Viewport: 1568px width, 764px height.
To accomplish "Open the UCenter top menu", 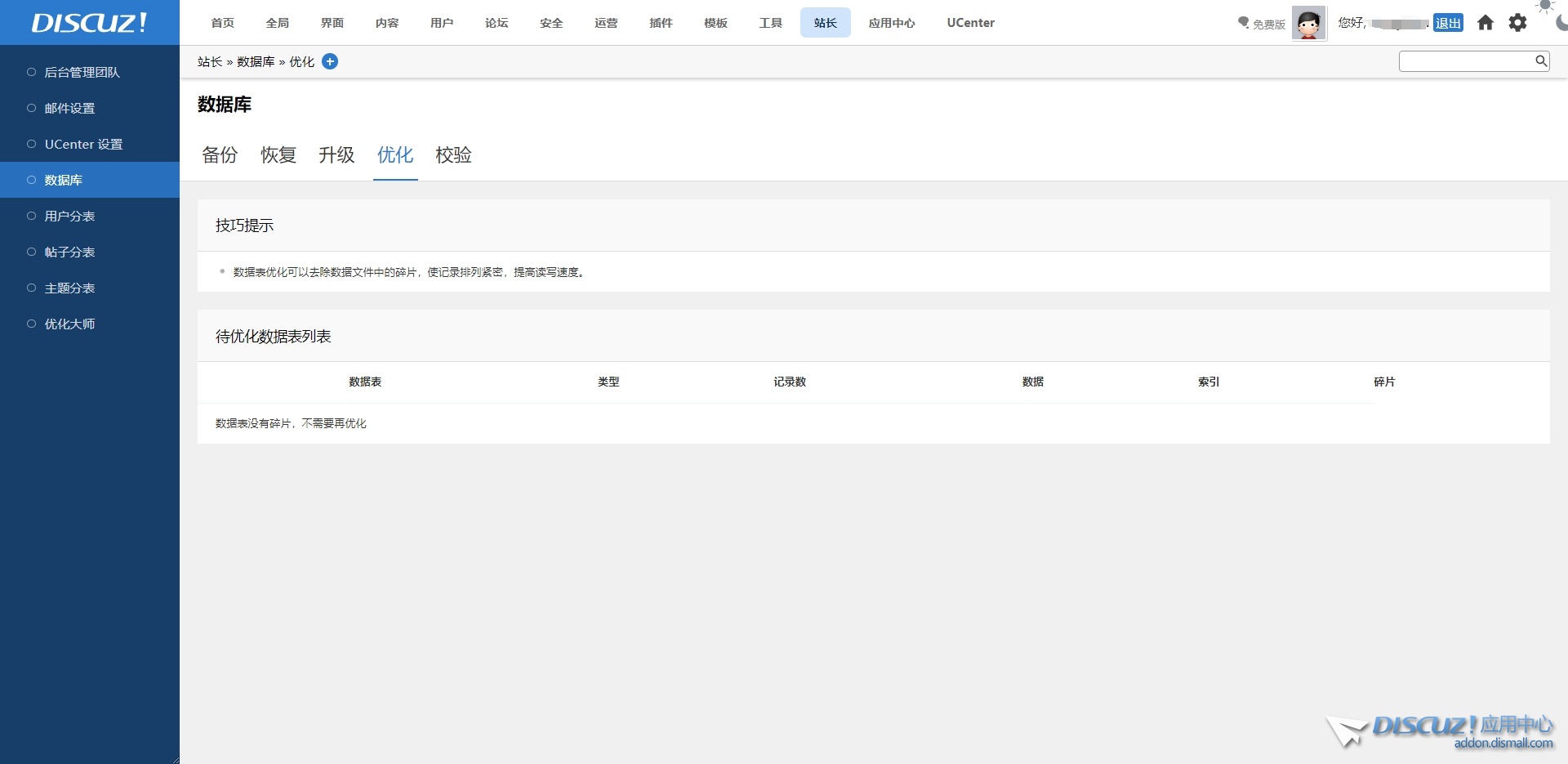I will 971,23.
